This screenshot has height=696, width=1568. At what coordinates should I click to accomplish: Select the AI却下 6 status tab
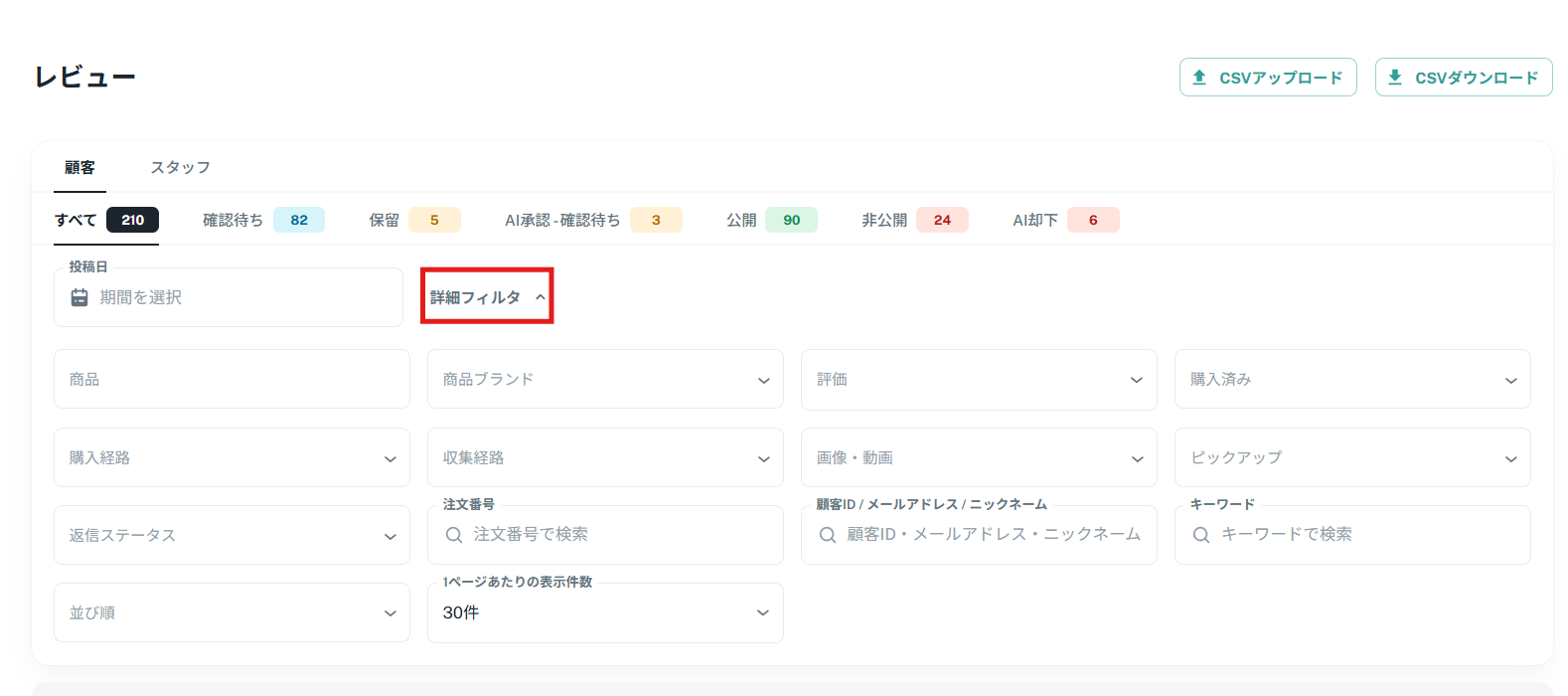pos(1065,220)
